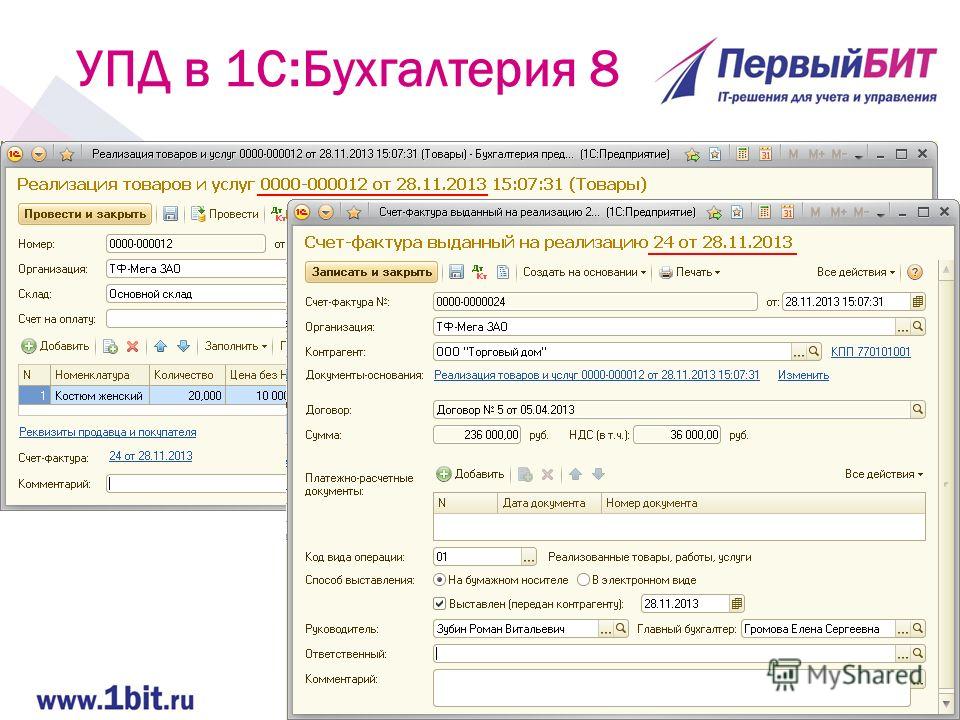Open 'Все действия' menu in invoice toolbar
The width and height of the screenshot is (960, 720).
856,272
